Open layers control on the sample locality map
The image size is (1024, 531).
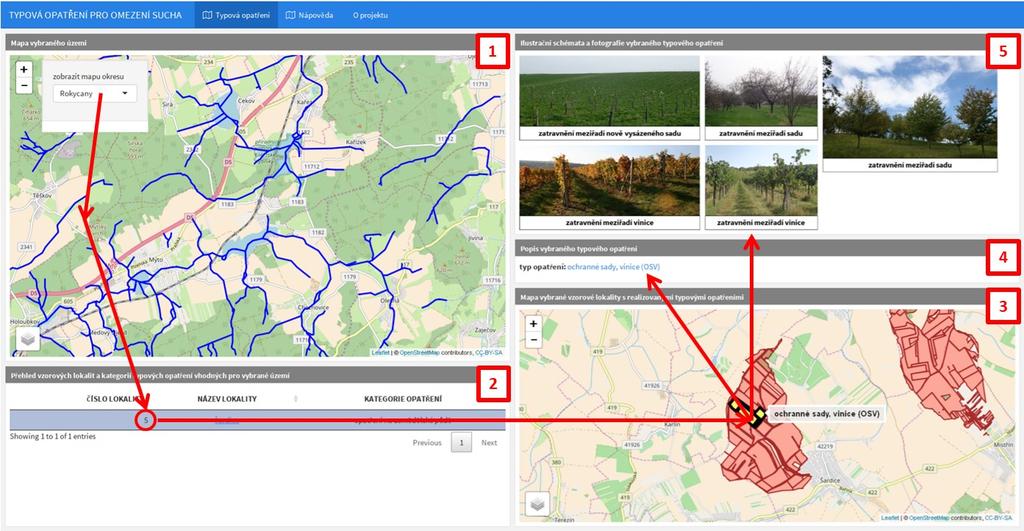[x=537, y=504]
